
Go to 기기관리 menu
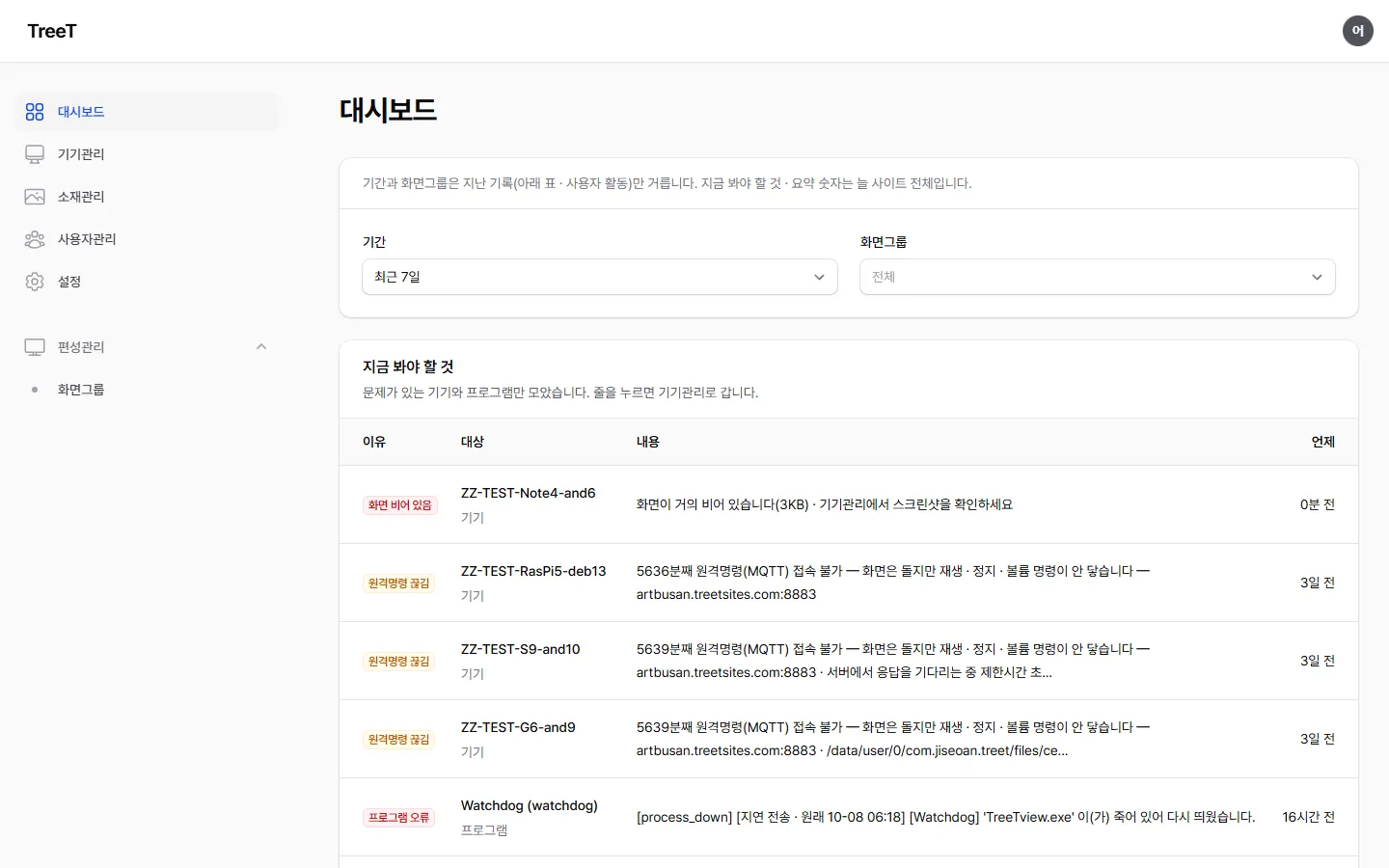coord(148,154)
